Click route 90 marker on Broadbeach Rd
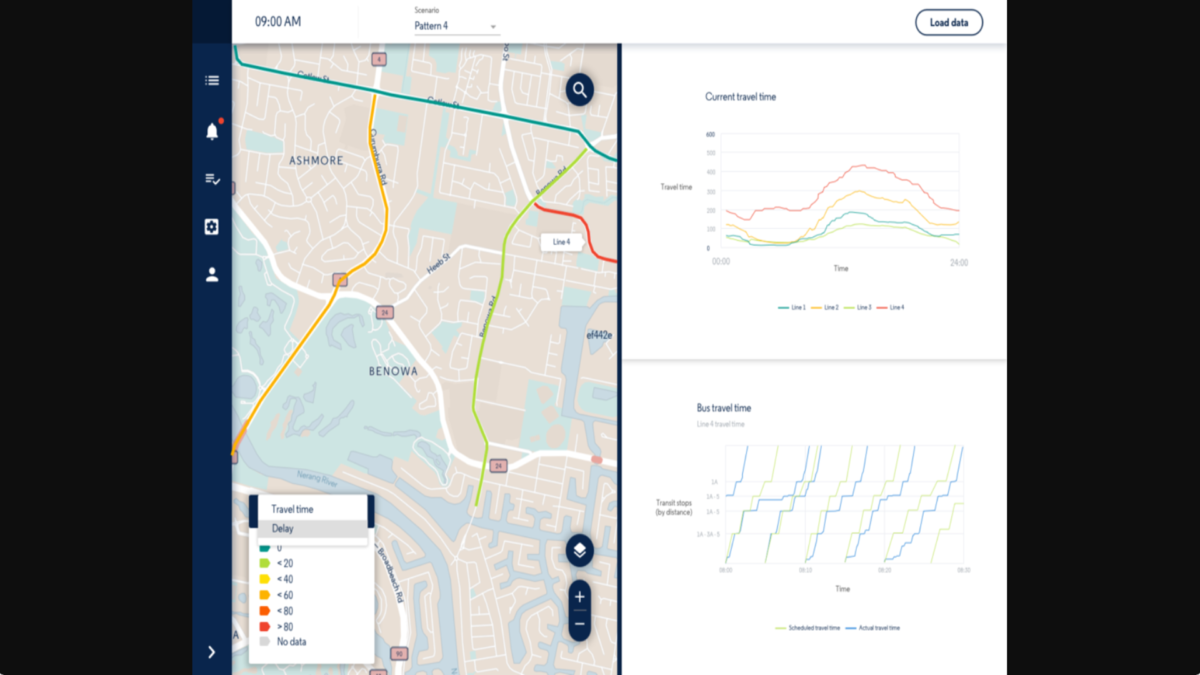Screen dimensions: 1200x675 pos(399,654)
